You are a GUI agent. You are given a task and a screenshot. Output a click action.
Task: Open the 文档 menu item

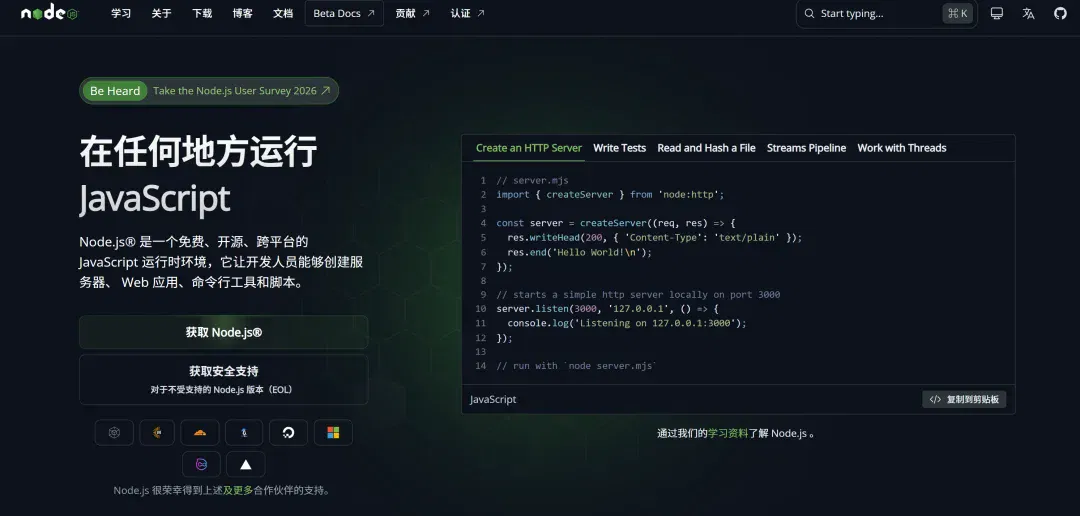tap(283, 13)
